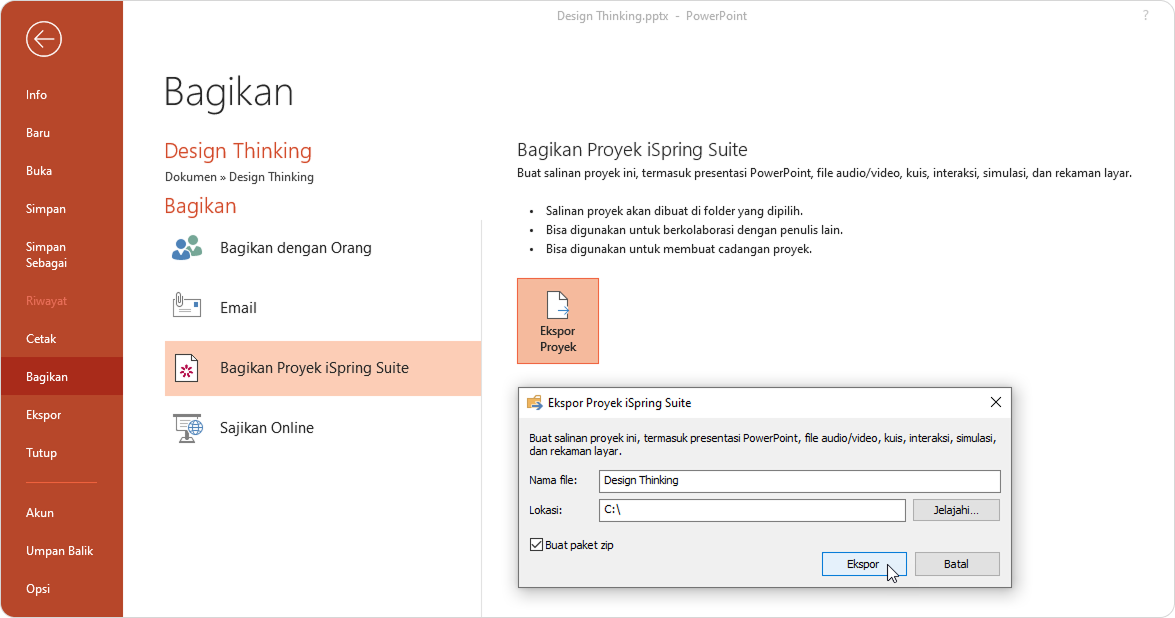Click the folder icon in dialog title bar

pos(535,403)
